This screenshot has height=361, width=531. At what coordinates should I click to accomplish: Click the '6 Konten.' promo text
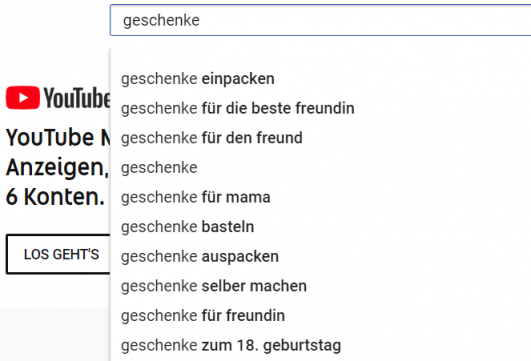(x=55, y=197)
